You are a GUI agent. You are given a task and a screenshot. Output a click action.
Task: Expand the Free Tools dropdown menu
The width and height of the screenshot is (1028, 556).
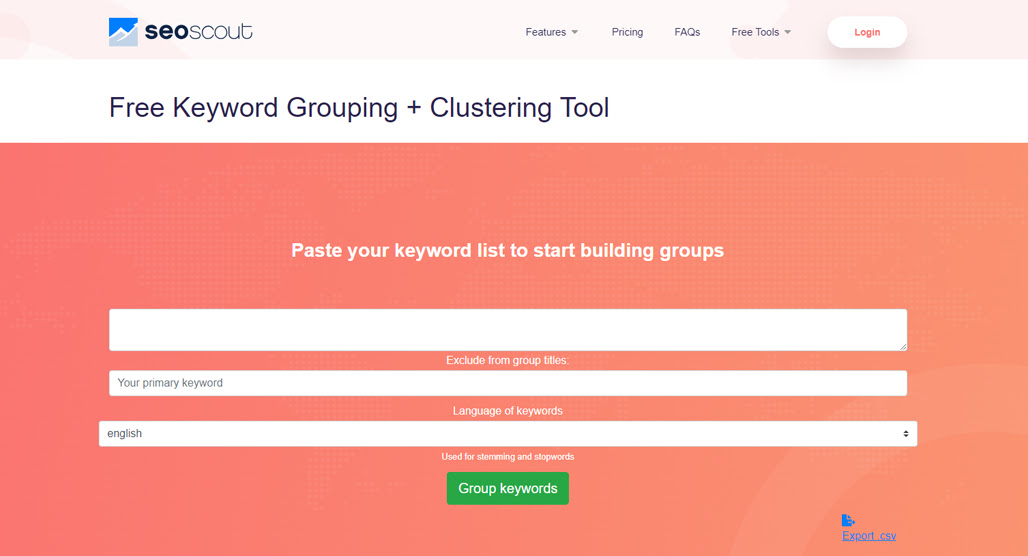(761, 32)
